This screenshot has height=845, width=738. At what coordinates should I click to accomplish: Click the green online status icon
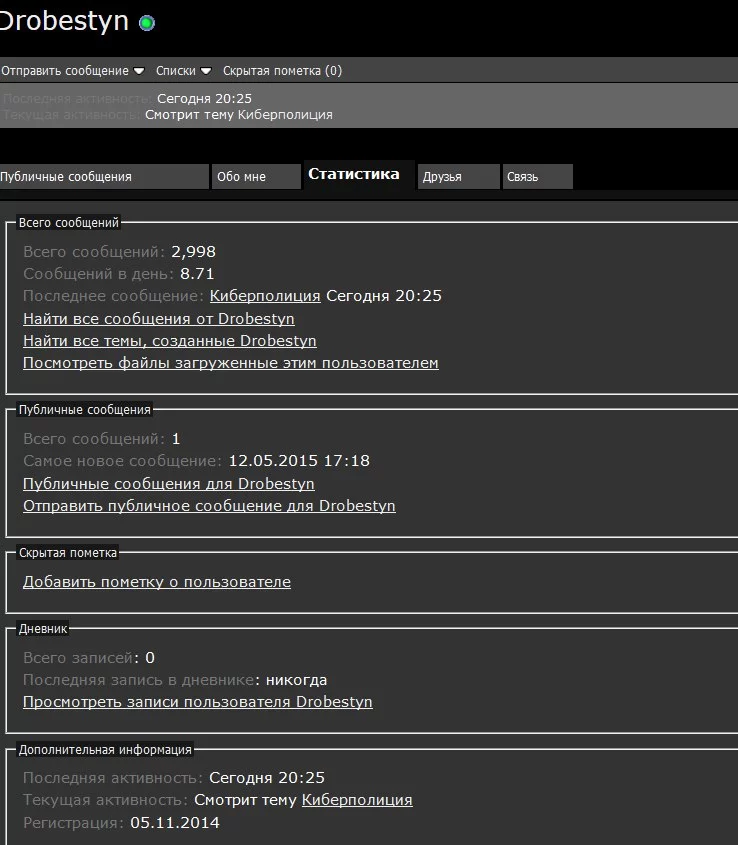147,23
